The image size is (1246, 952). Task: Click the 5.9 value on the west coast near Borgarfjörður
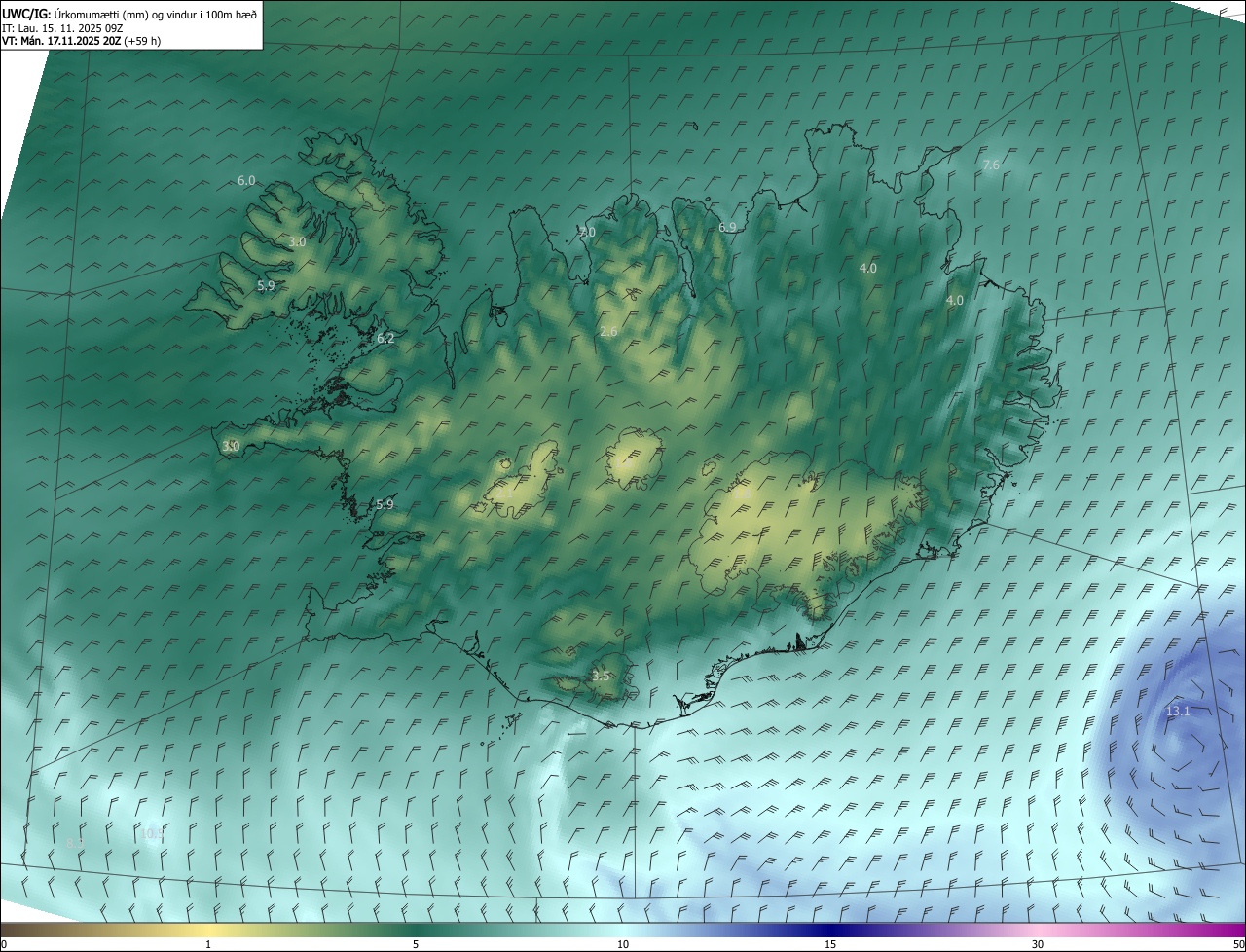[x=385, y=505]
